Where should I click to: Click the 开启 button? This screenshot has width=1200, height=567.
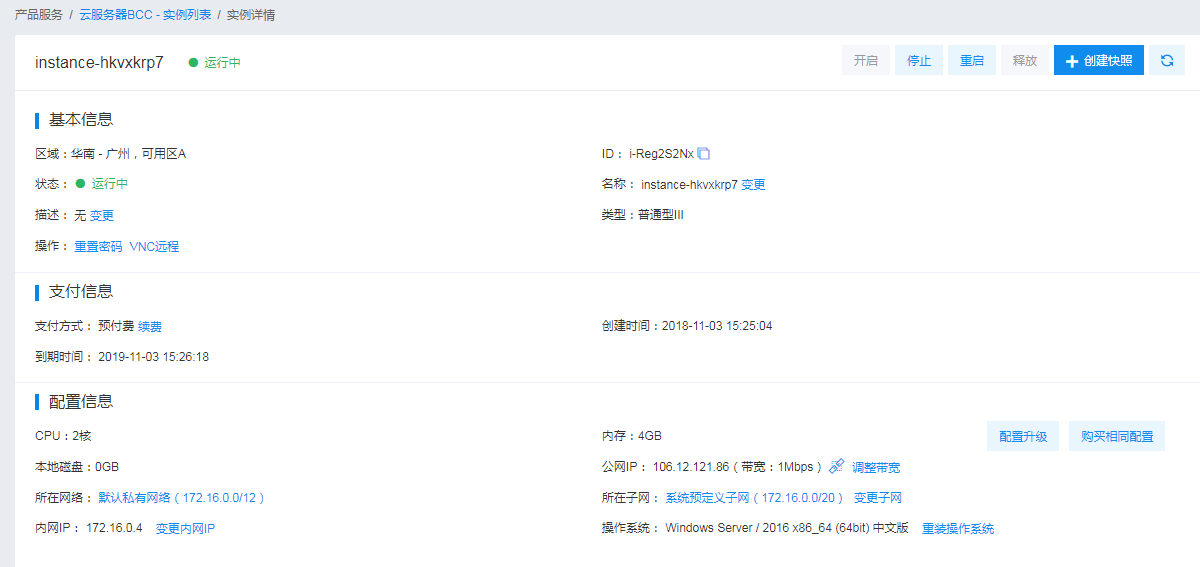(865, 61)
